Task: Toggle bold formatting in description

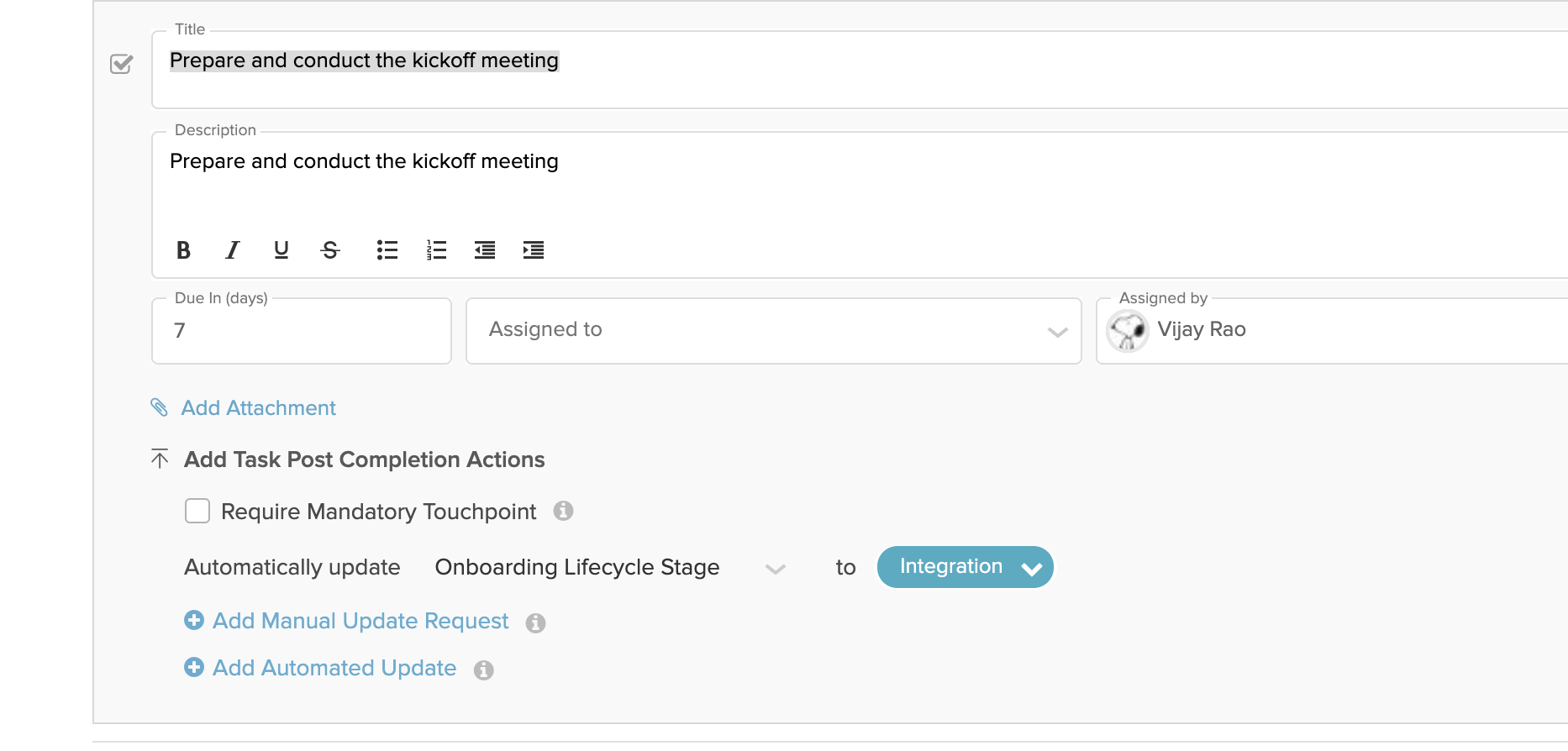Action: tap(183, 249)
